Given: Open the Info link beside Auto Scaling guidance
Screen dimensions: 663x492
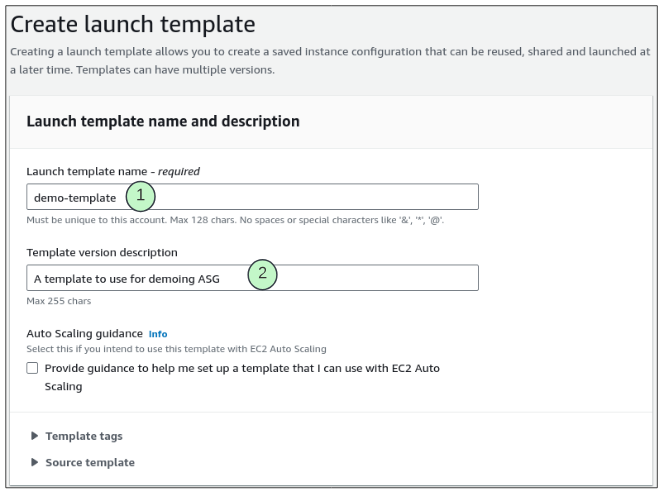Looking at the screenshot, I should pos(158,333).
